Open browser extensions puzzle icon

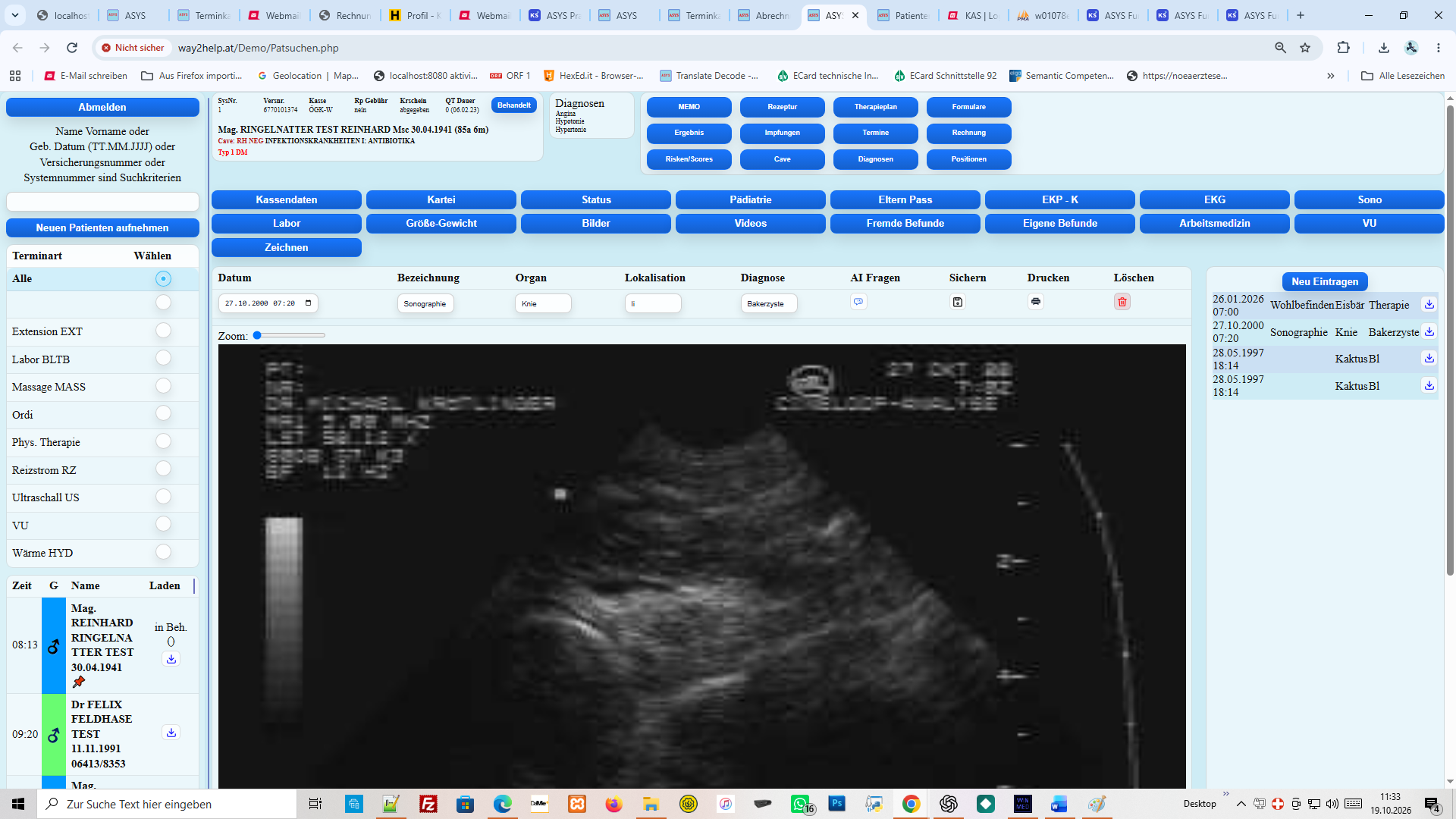point(1344,48)
